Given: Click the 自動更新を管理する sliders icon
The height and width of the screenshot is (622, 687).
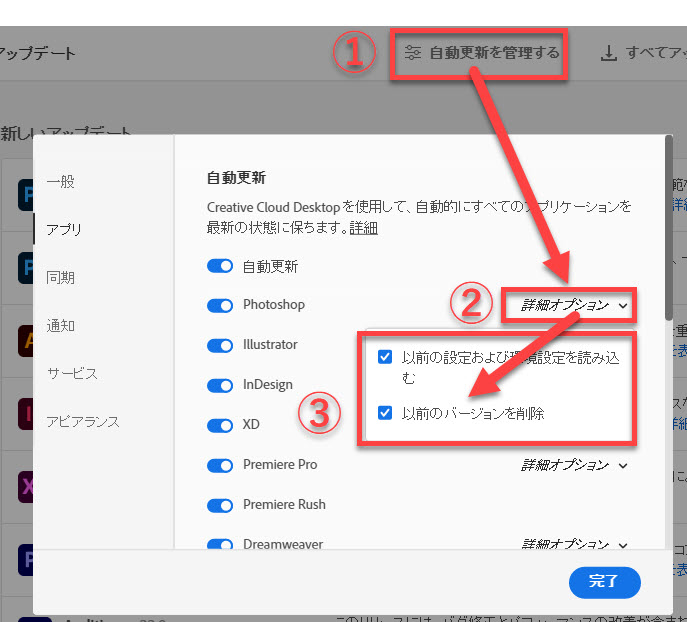Looking at the screenshot, I should pyautogui.click(x=412, y=53).
